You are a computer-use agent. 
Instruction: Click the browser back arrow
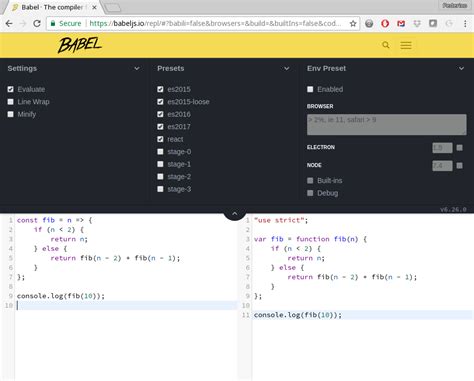9,23
